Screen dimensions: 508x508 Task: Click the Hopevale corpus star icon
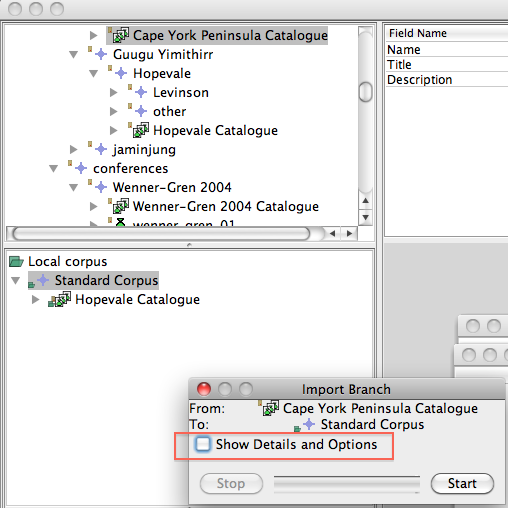(121, 73)
